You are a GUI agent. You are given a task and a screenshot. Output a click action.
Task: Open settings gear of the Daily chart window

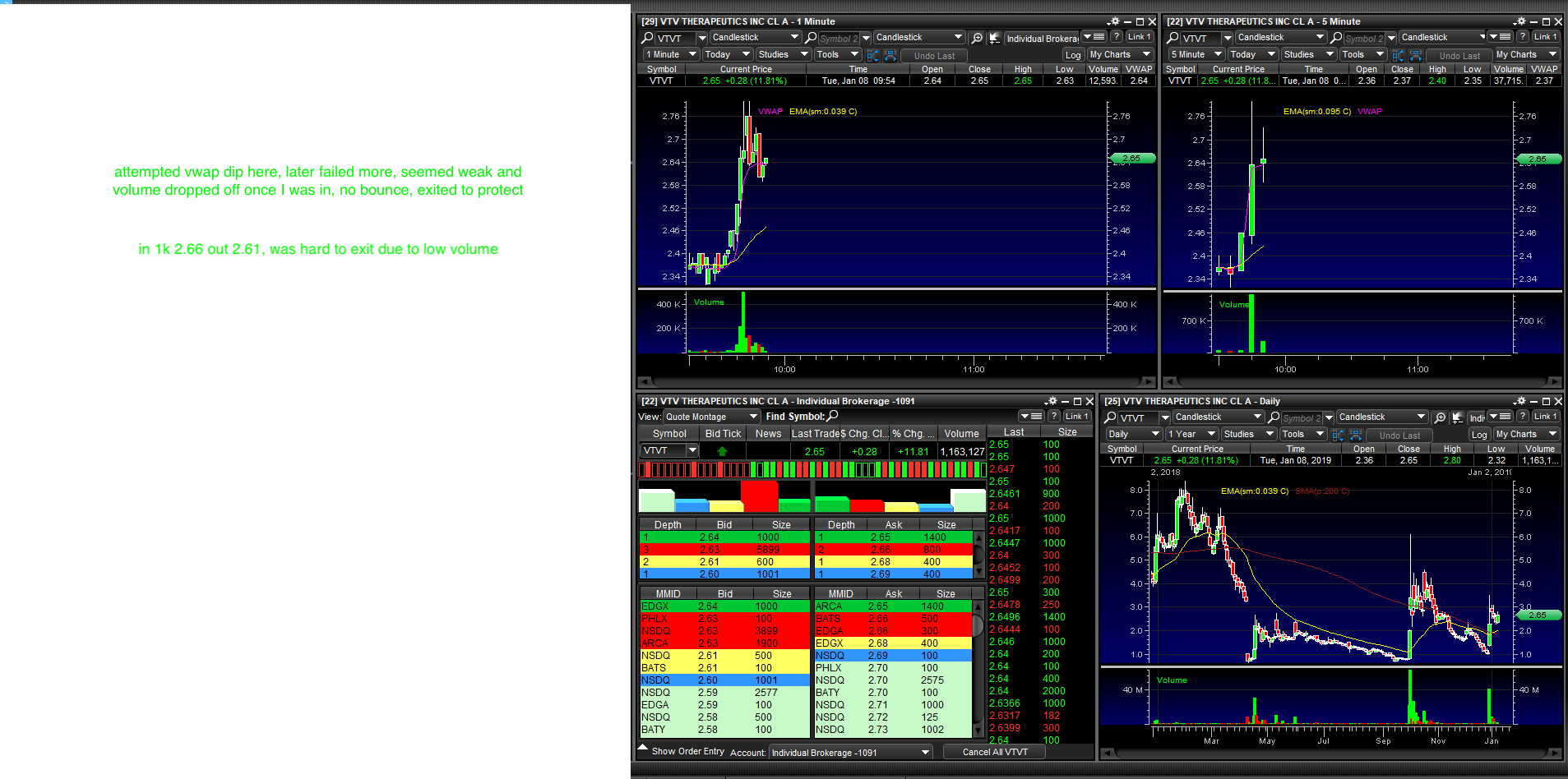[1519, 402]
